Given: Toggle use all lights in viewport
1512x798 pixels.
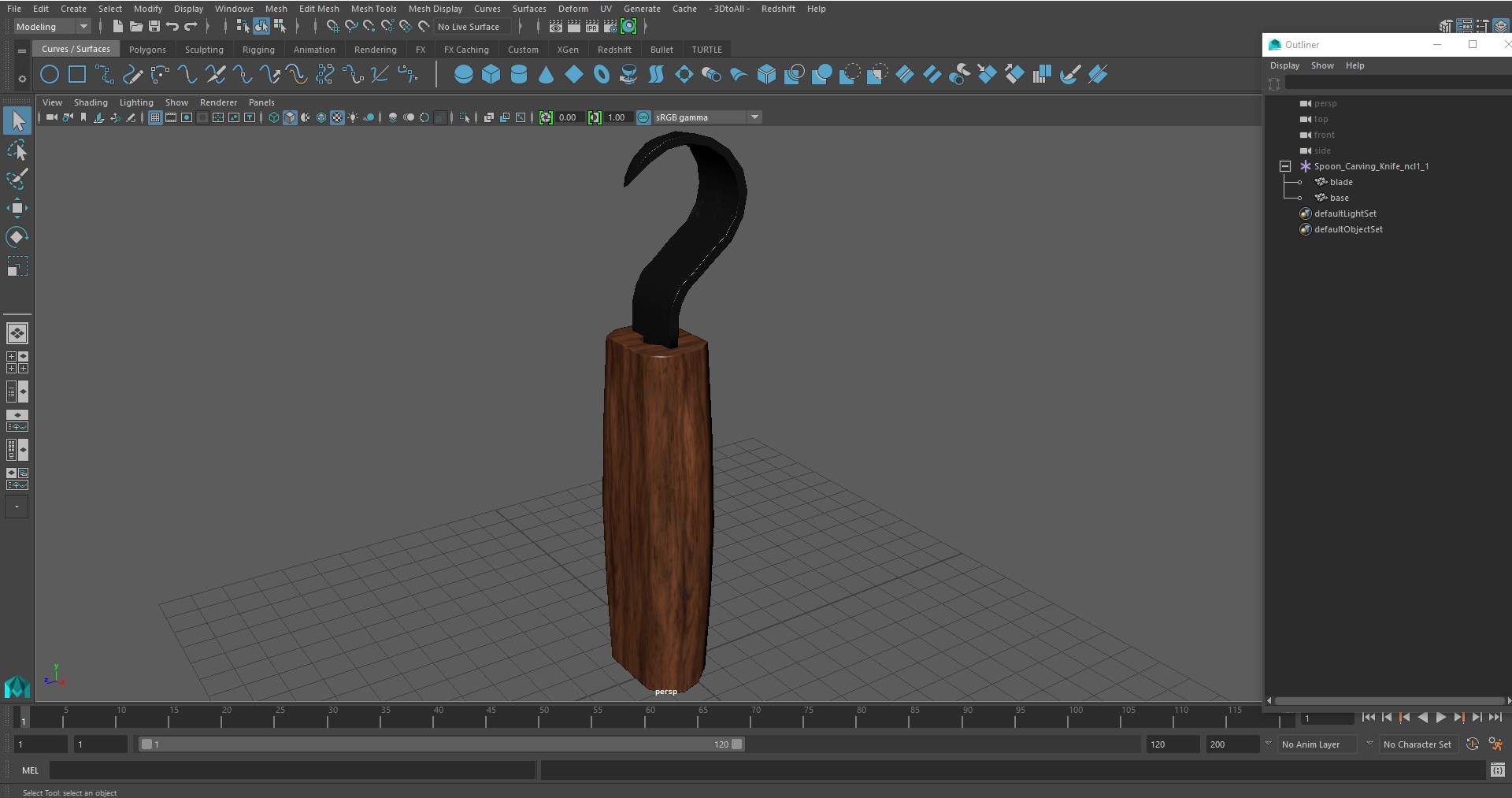Looking at the screenshot, I should coord(353,117).
